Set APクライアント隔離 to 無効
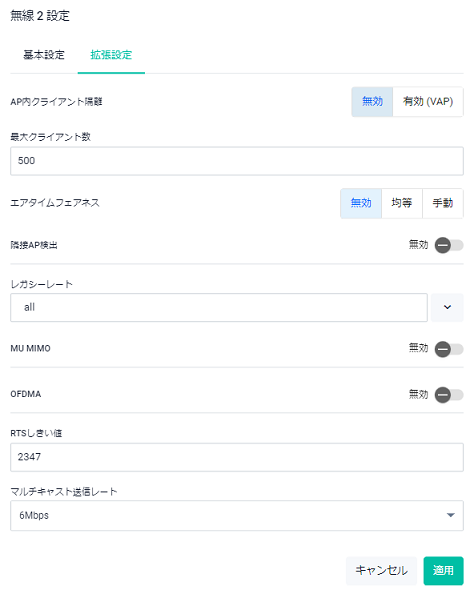The height and width of the screenshot is (590, 474). click(x=372, y=102)
